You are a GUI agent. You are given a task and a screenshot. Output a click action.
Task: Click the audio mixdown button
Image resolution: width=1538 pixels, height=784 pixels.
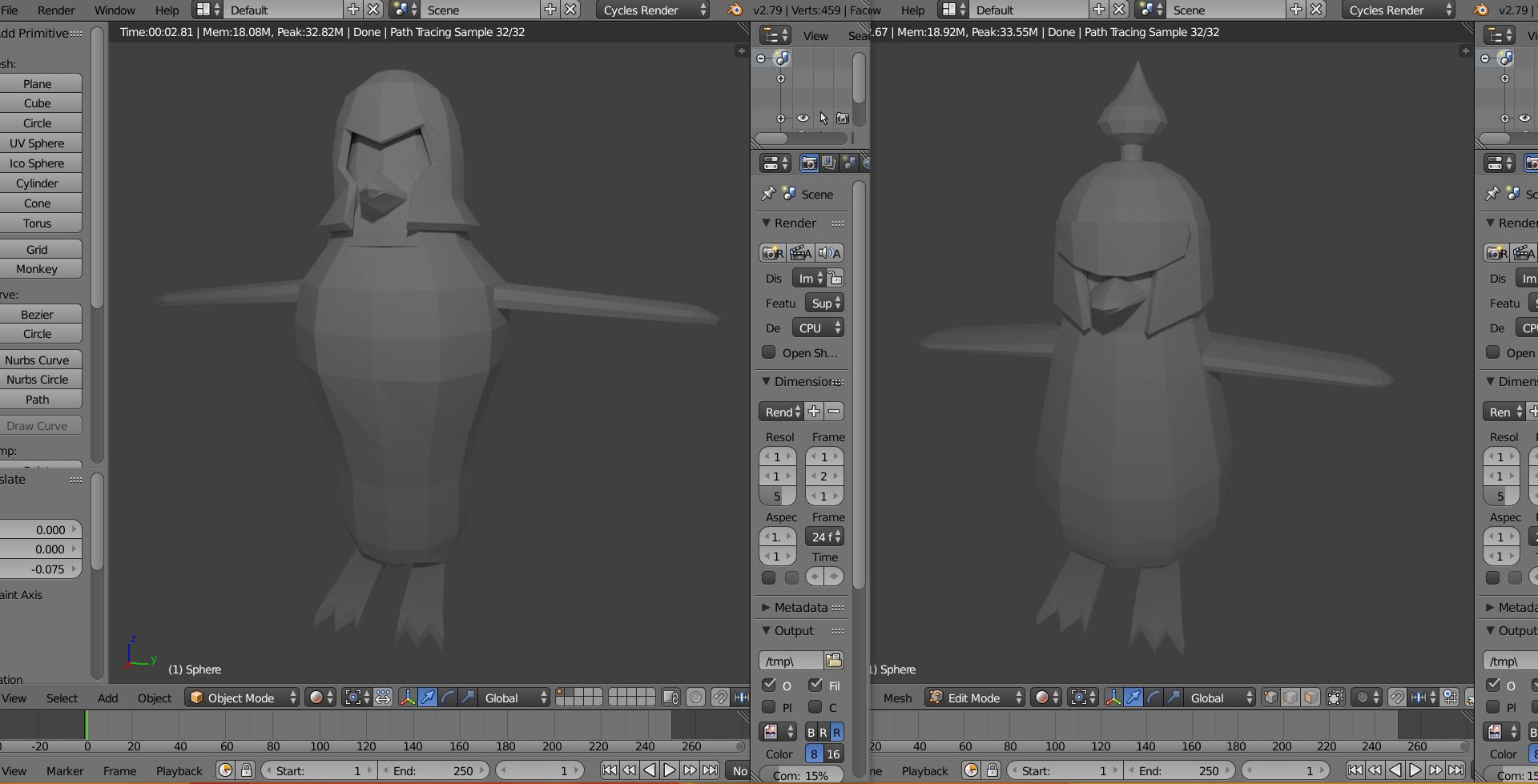click(x=830, y=253)
